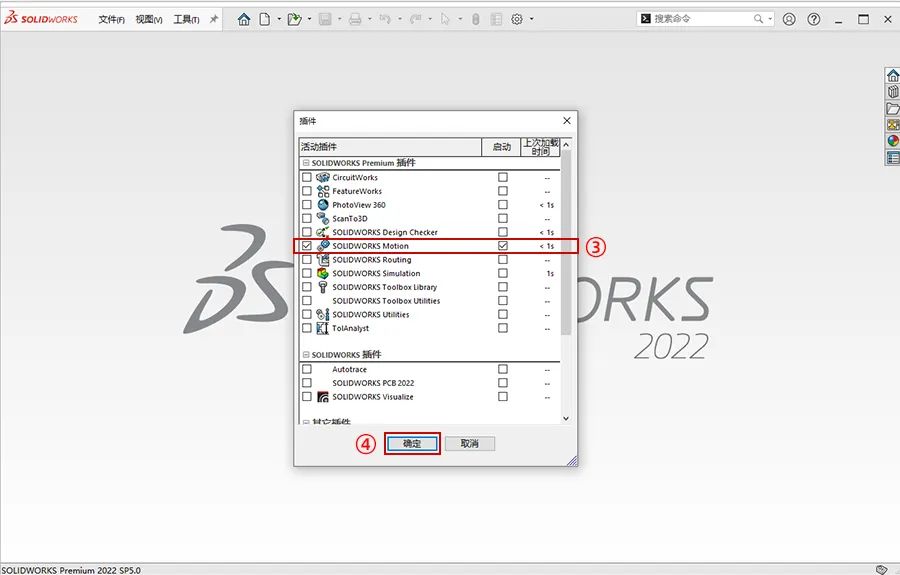Click the Rebuild traffic-light icon
Image resolution: width=900 pixels, height=575 pixels.
[475, 20]
